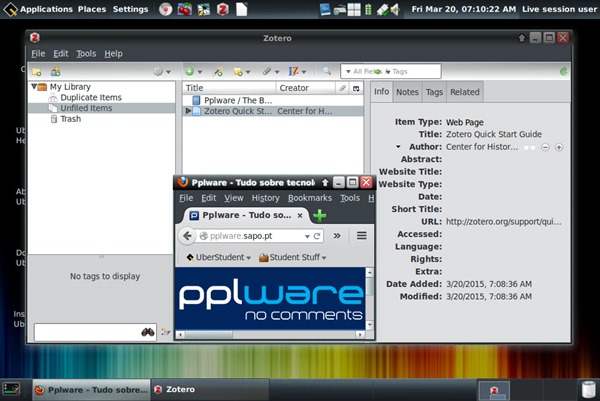The height and width of the screenshot is (401, 600).
Task: Click the Title field Zotero Quick Start Guide
Action: (494, 134)
